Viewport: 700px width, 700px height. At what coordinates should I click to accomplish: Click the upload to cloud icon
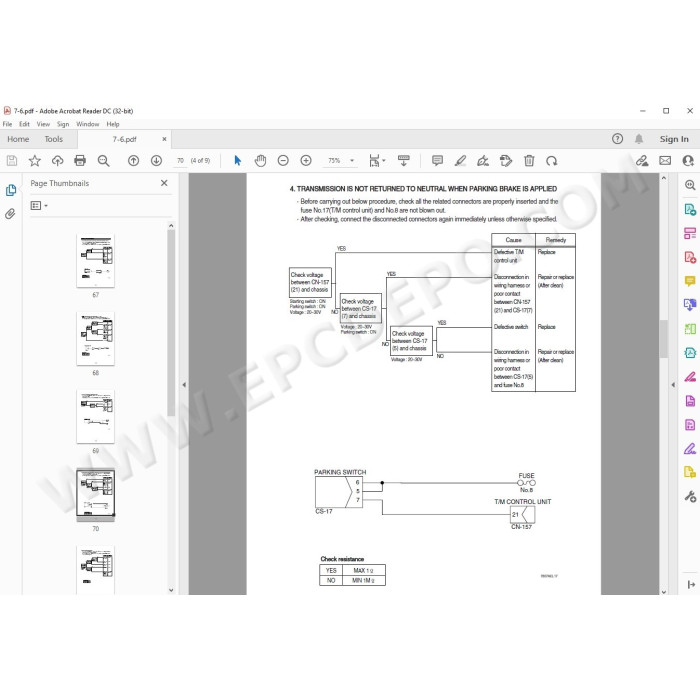58,161
